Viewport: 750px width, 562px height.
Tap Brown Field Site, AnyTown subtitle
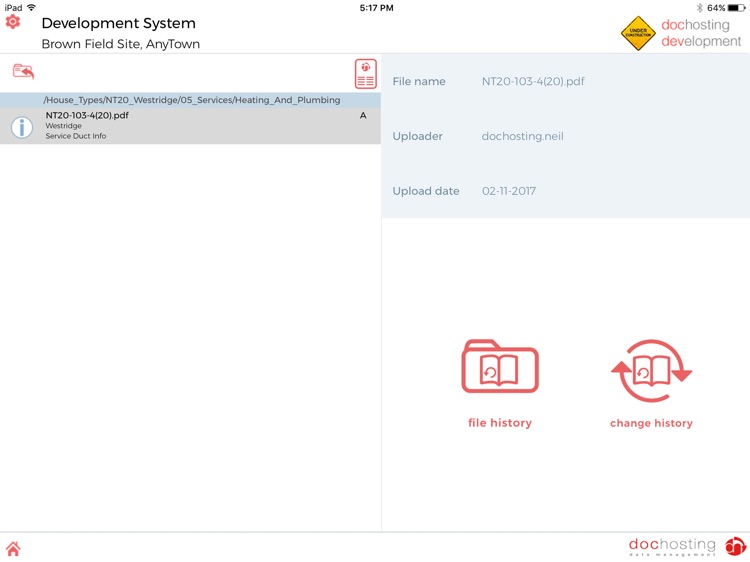tap(121, 44)
